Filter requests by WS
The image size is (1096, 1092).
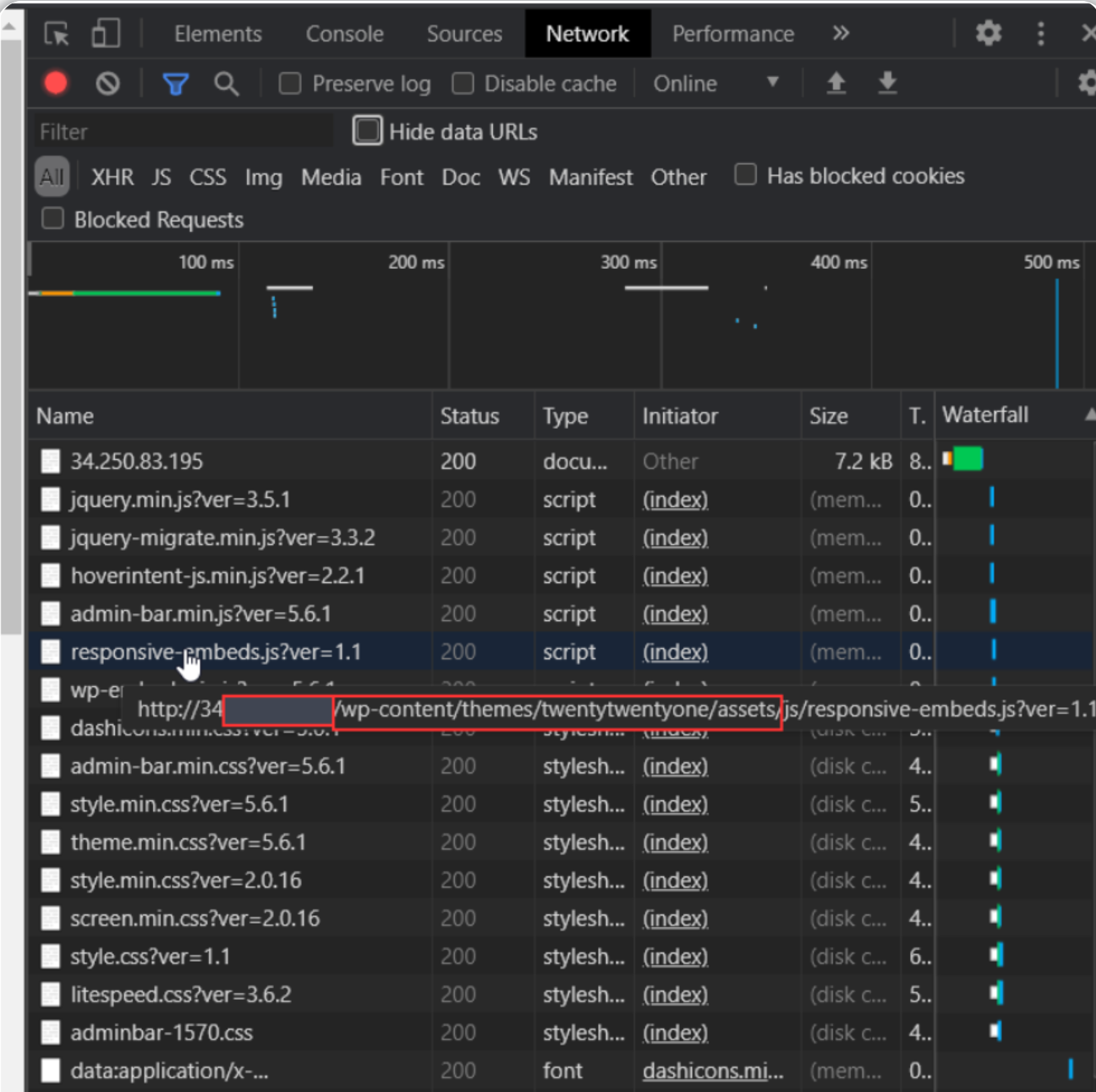pos(514,177)
